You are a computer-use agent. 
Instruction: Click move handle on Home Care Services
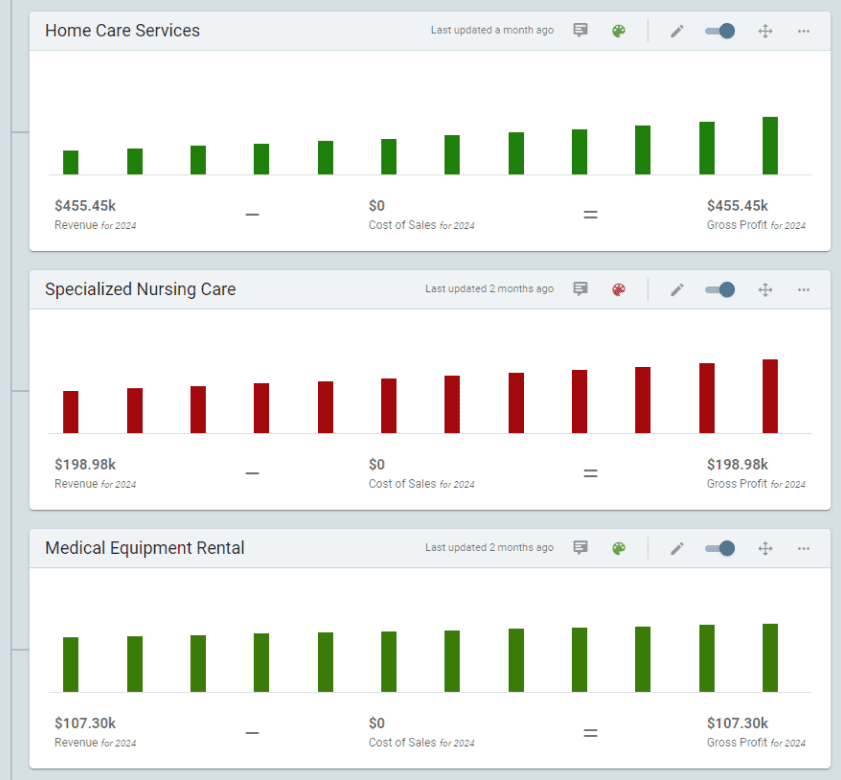(x=765, y=31)
